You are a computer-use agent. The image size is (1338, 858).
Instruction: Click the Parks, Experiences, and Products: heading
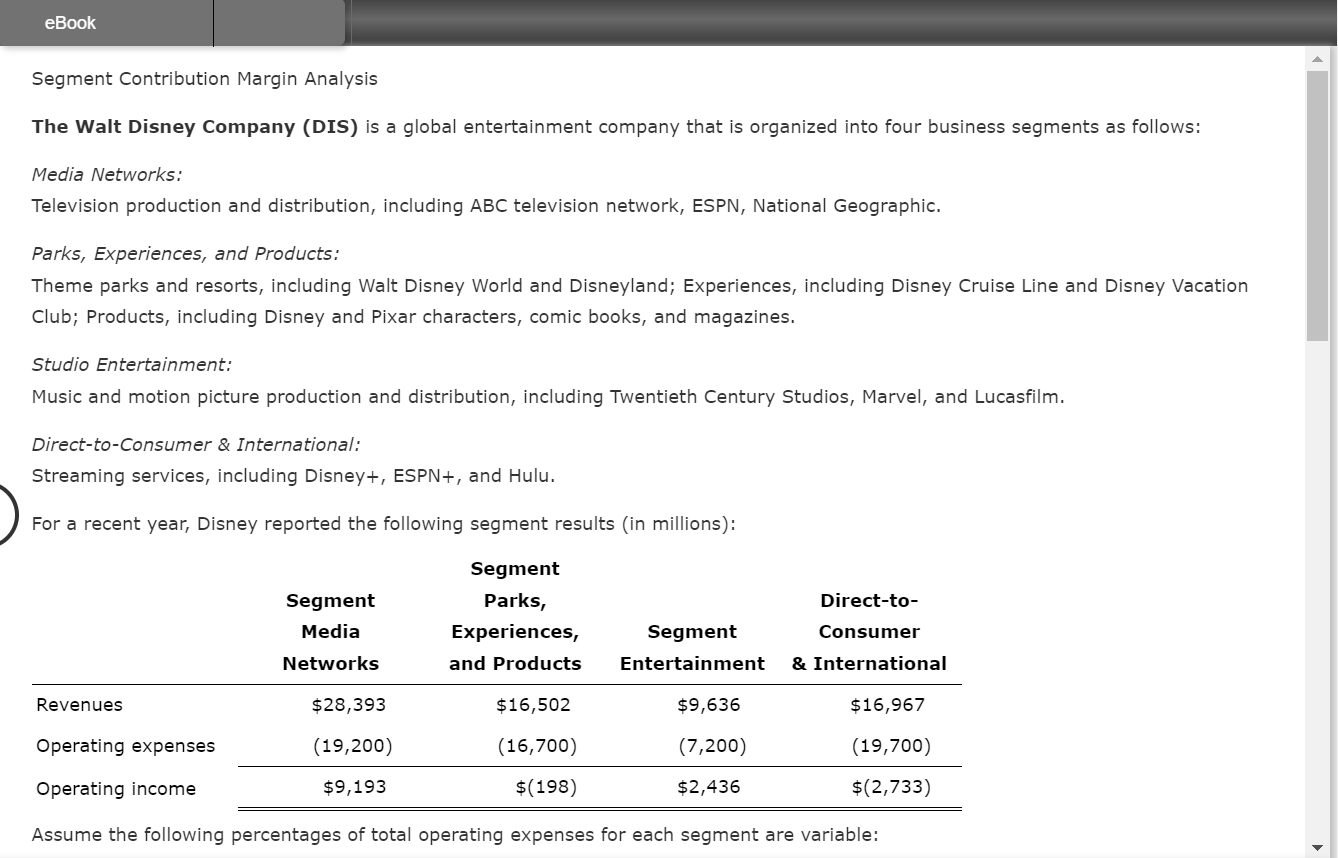click(x=185, y=254)
